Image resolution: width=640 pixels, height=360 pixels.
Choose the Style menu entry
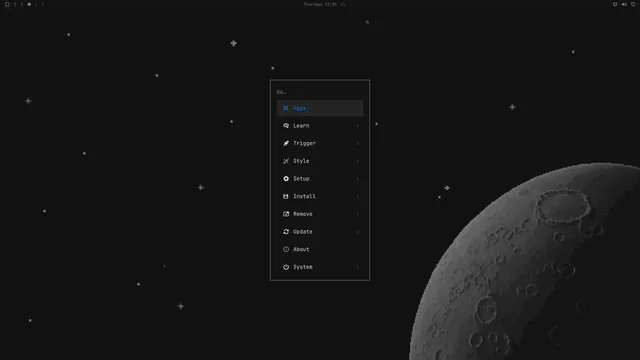click(320, 161)
